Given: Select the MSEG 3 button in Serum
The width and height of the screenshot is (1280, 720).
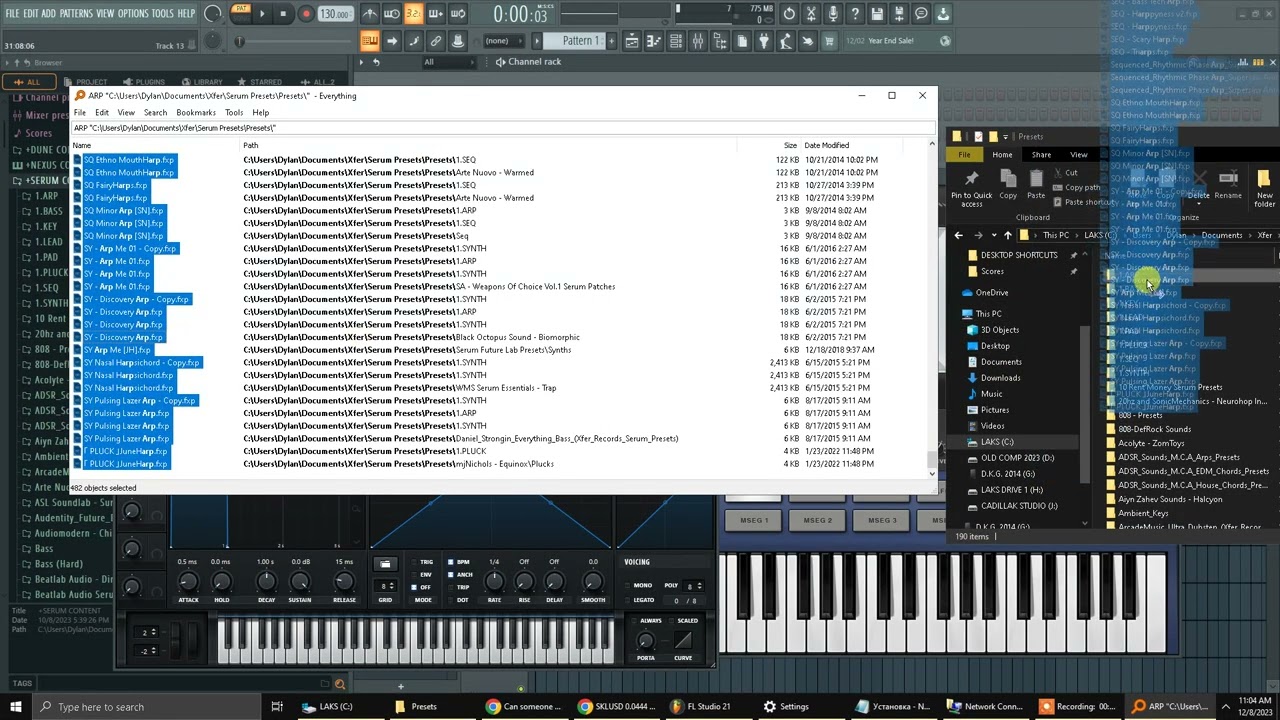Looking at the screenshot, I should [x=882, y=520].
